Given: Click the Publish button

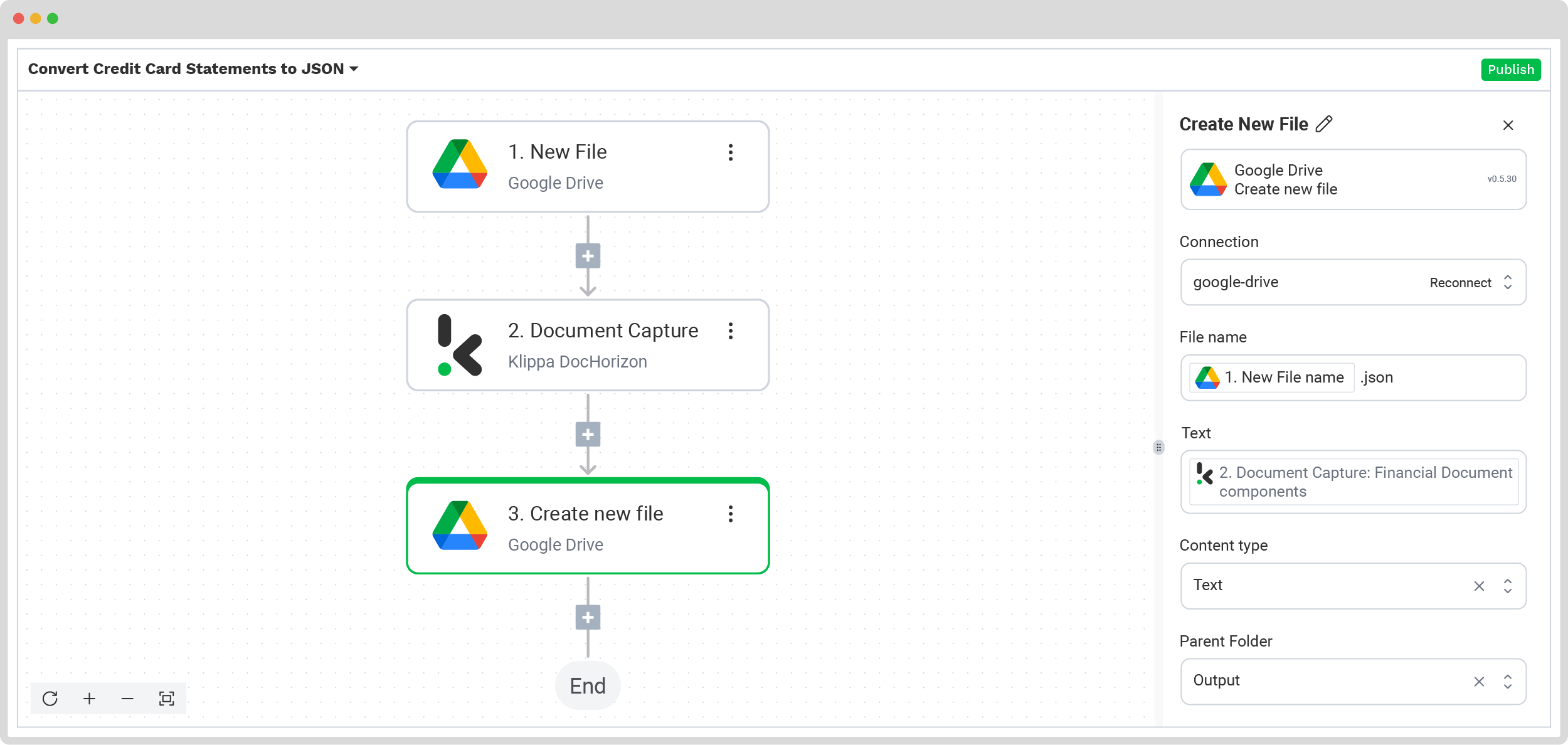Looking at the screenshot, I should [1510, 70].
